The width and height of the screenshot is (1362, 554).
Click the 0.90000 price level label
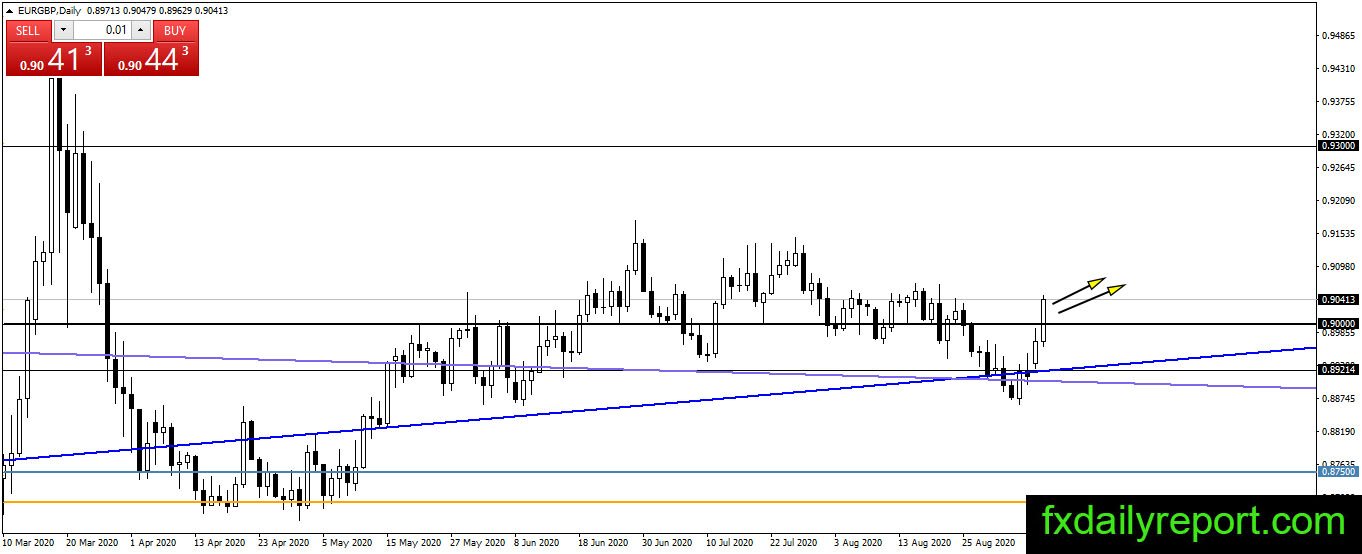point(1338,324)
